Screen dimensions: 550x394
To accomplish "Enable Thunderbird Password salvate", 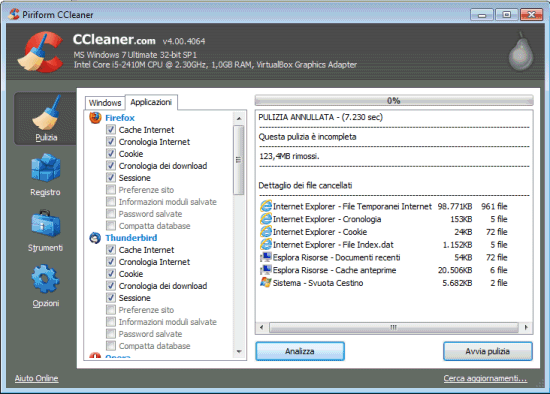I will (x=111, y=333).
